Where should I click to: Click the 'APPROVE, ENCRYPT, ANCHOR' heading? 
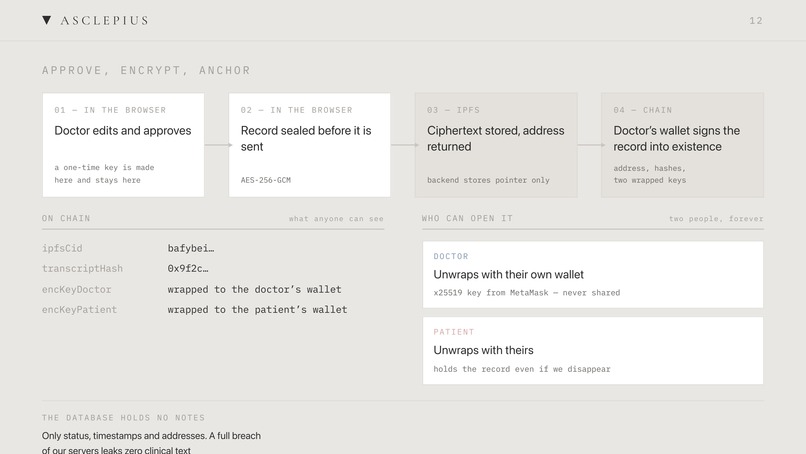[146, 70]
